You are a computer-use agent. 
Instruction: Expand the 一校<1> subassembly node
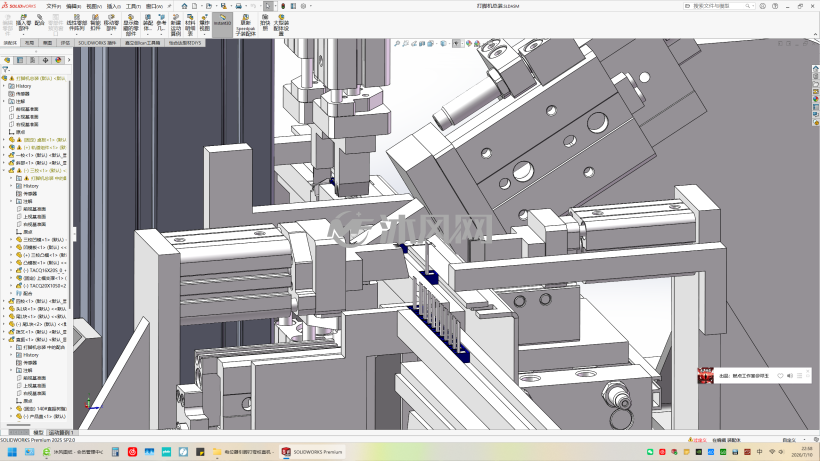[x=4, y=155]
